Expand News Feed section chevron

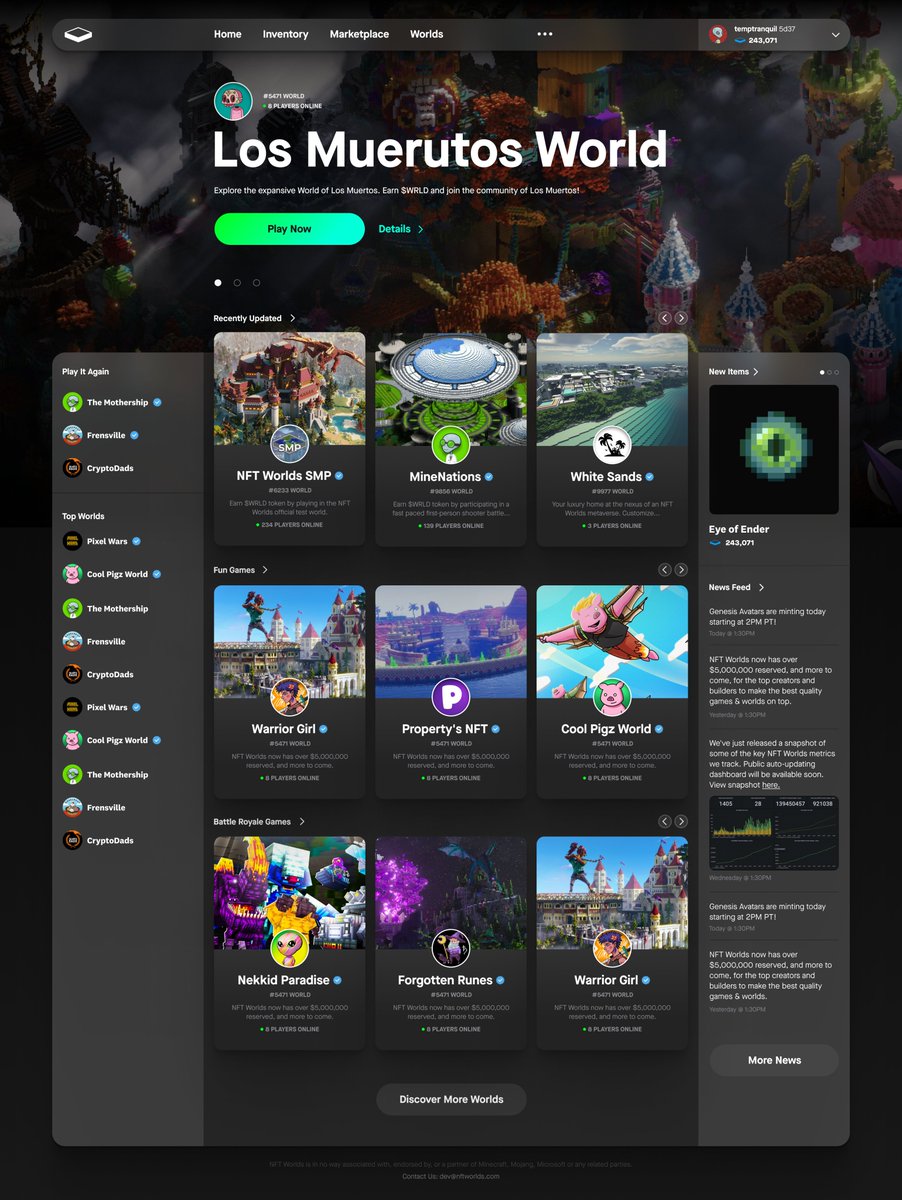point(762,588)
